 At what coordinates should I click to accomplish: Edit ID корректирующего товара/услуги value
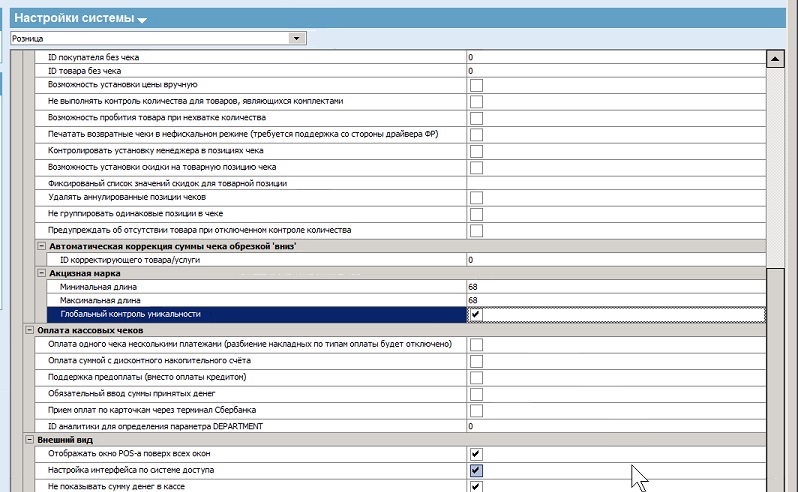[616, 259]
